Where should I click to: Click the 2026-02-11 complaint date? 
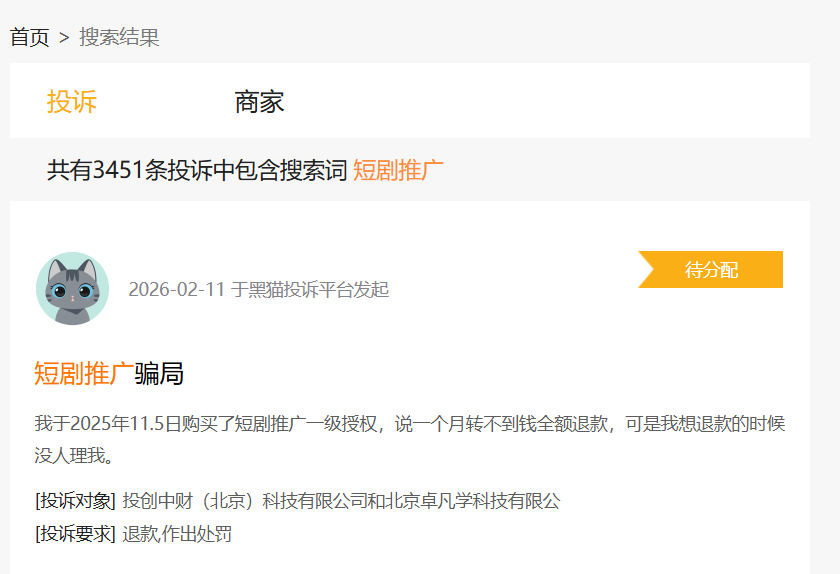[x=176, y=290]
